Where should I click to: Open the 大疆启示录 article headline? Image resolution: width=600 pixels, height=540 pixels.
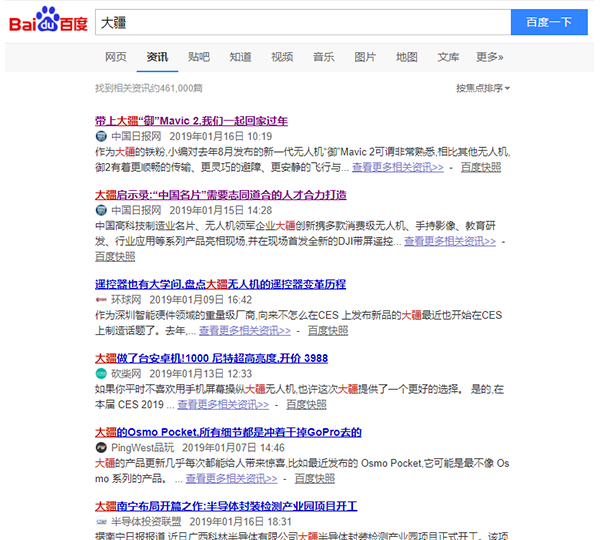(221, 195)
